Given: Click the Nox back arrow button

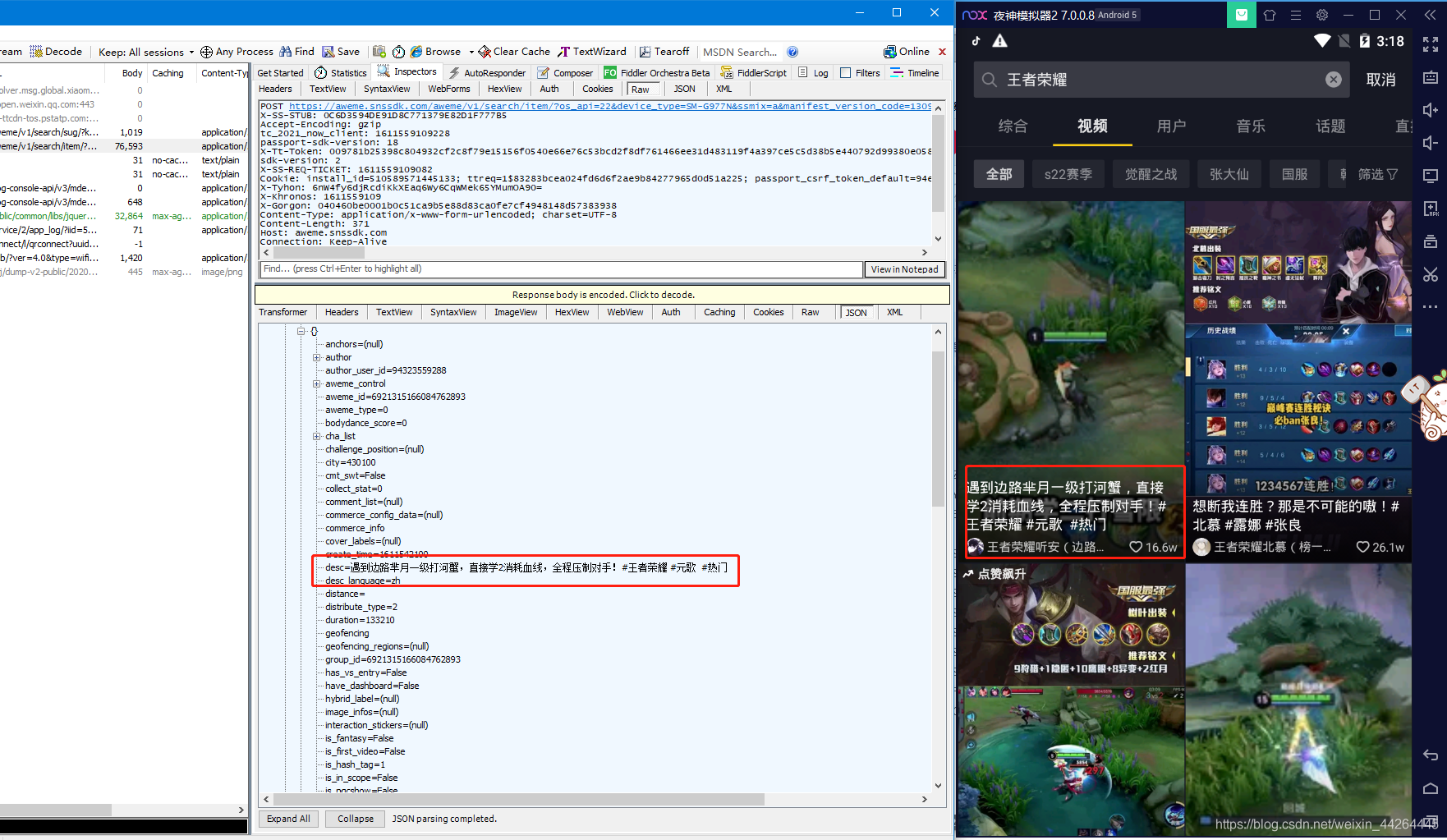Looking at the screenshot, I should [1431, 755].
